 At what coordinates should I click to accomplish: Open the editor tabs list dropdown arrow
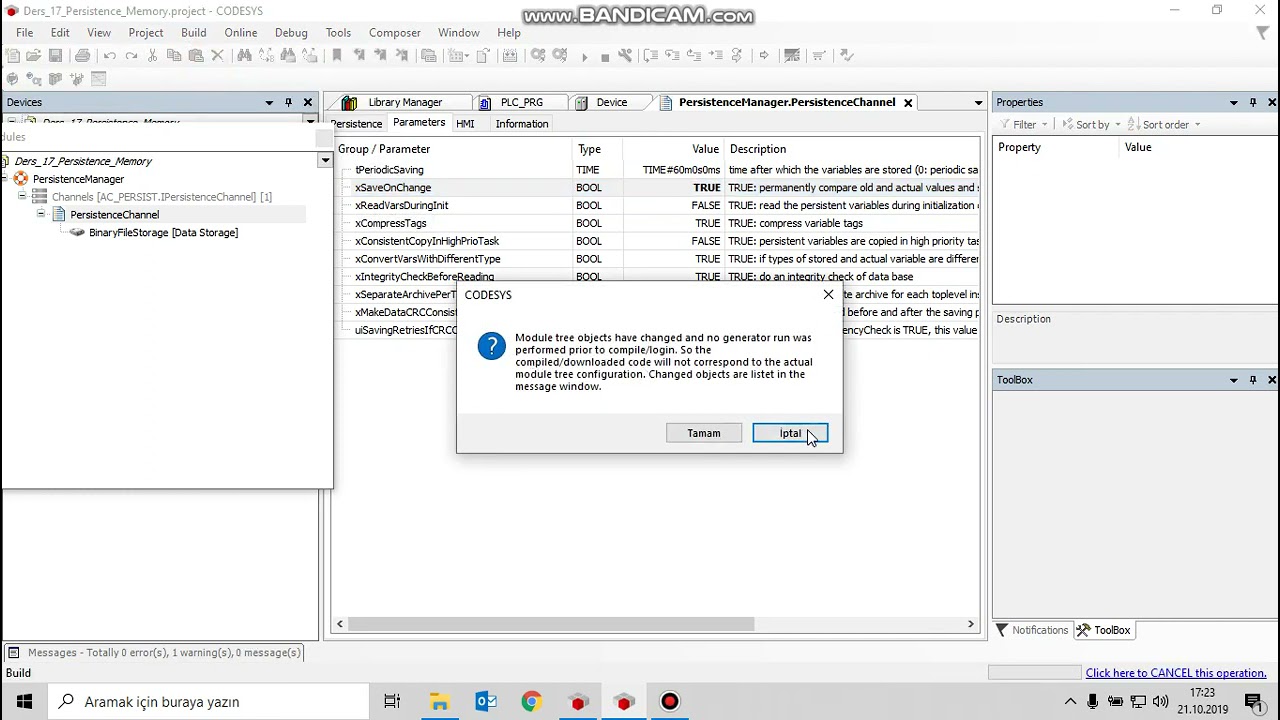pos(978,103)
